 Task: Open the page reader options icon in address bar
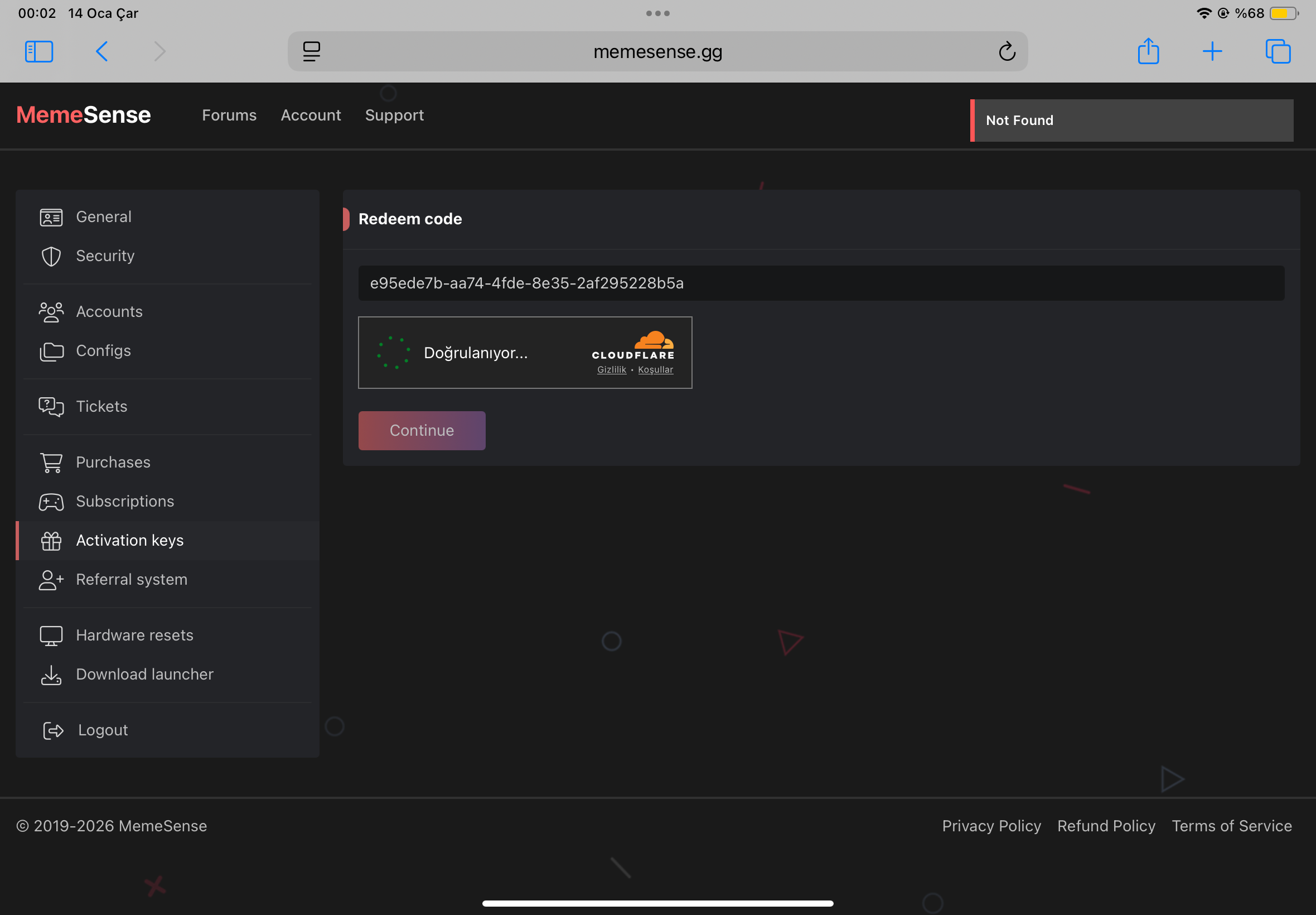(312, 51)
